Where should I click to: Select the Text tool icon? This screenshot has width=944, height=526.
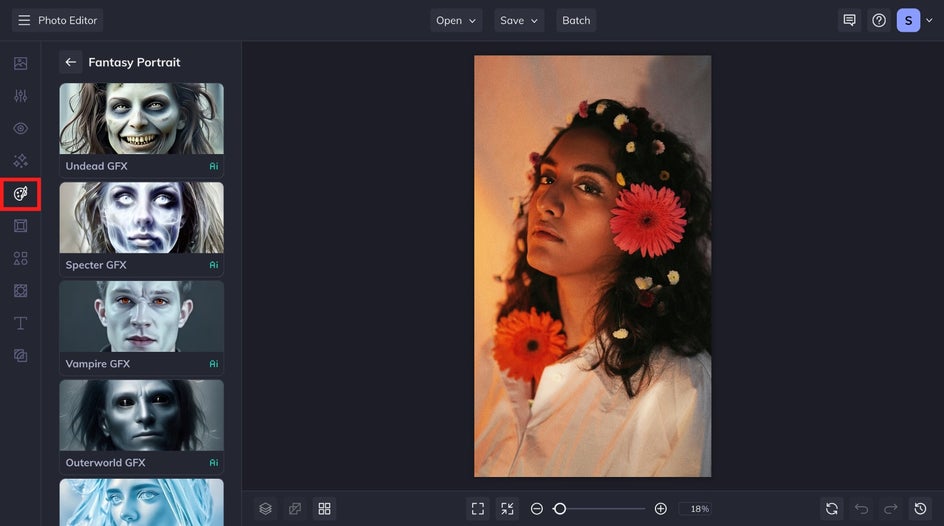[20, 323]
